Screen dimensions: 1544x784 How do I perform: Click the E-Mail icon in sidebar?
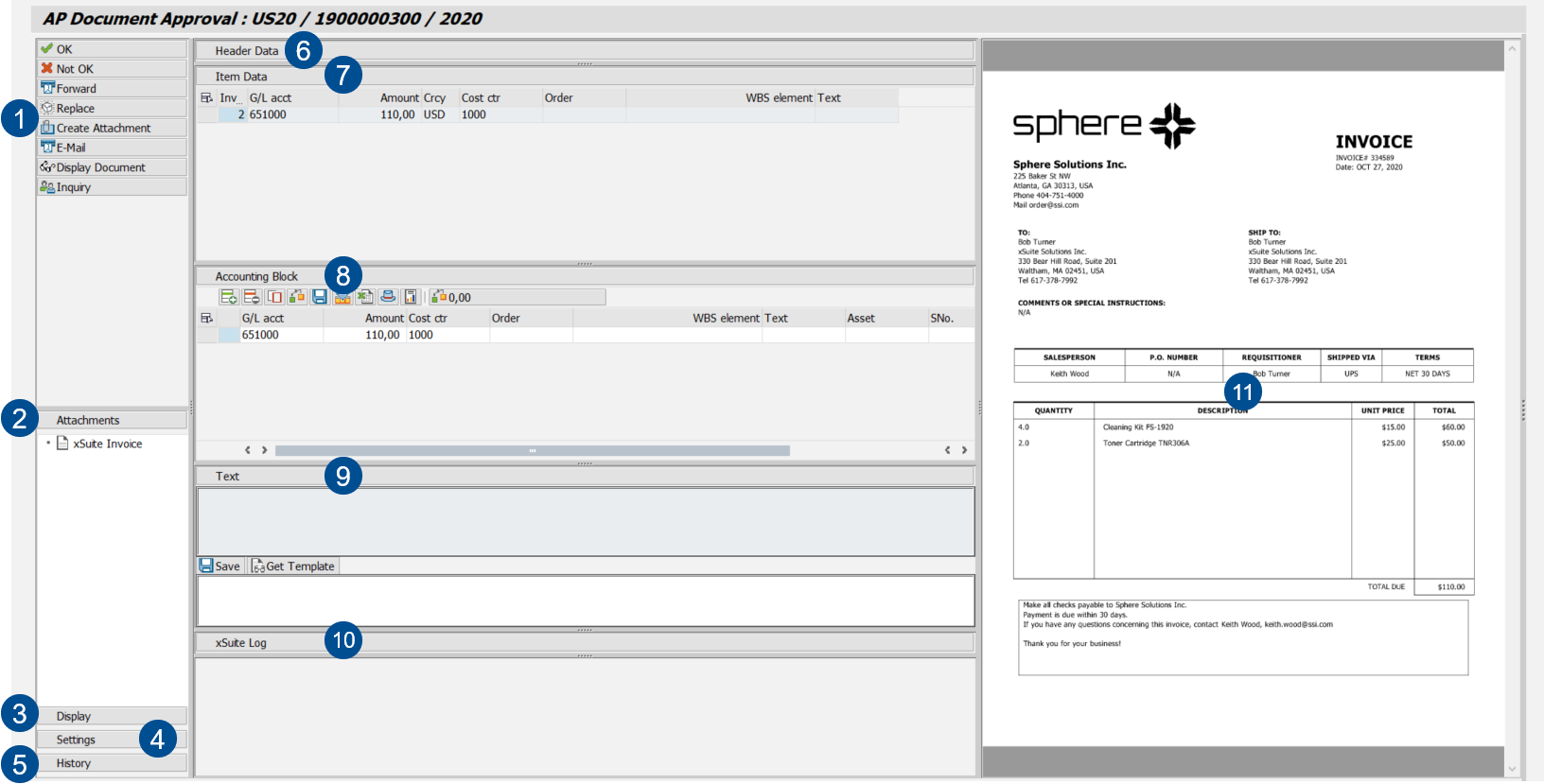(47, 148)
